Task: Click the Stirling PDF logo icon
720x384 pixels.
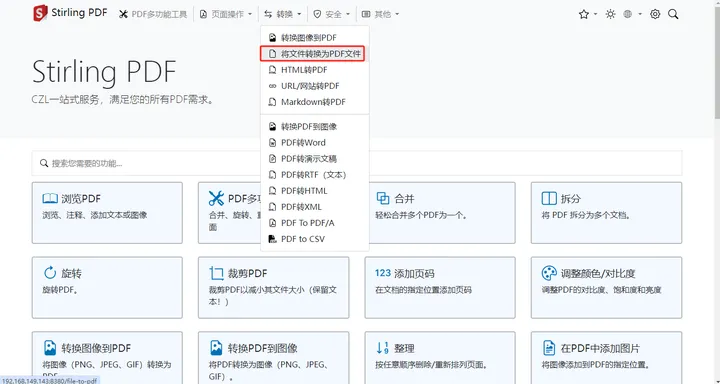Action: point(40,13)
